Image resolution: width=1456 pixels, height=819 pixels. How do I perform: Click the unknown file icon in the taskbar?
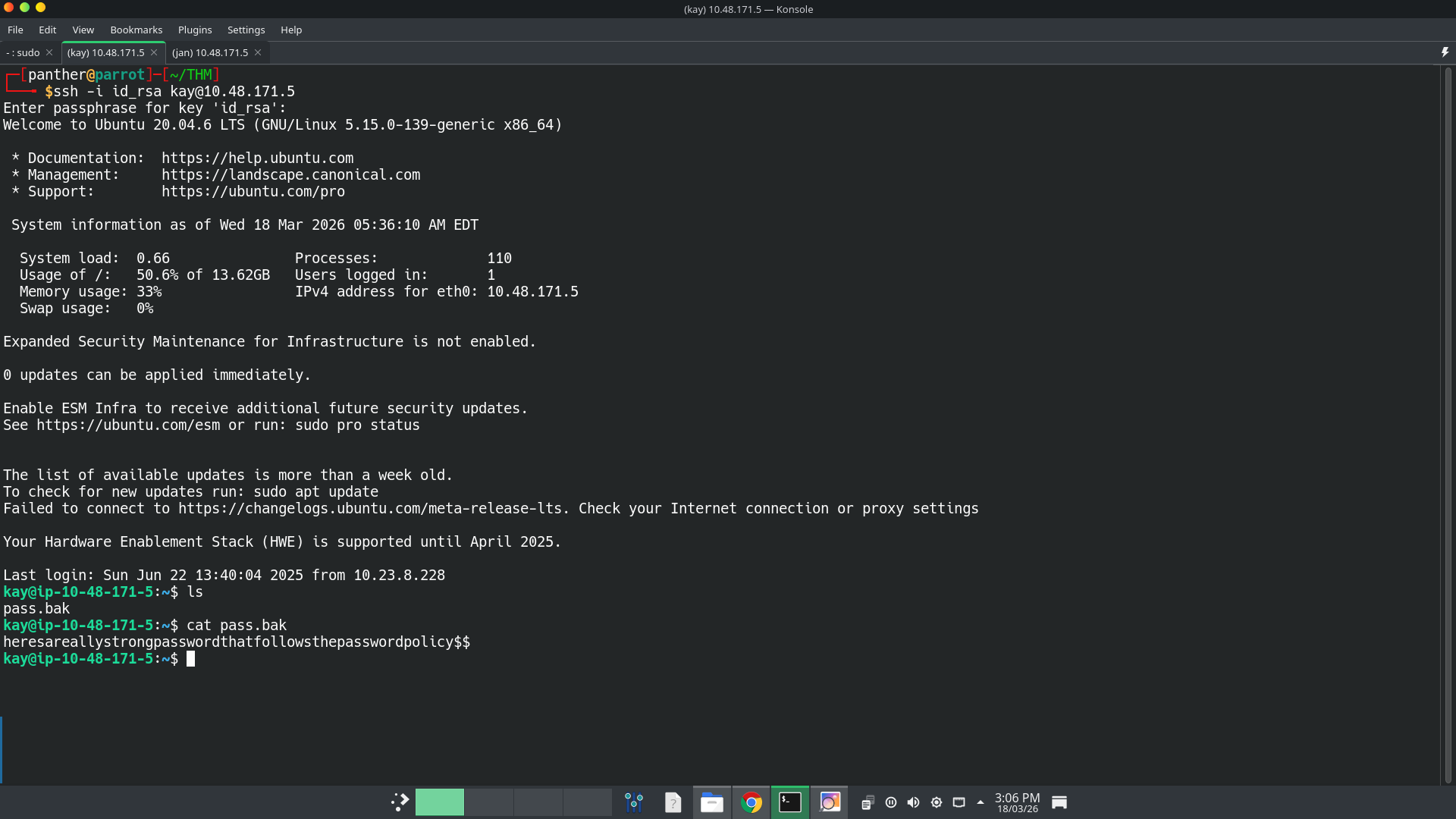(x=673, y=802)
